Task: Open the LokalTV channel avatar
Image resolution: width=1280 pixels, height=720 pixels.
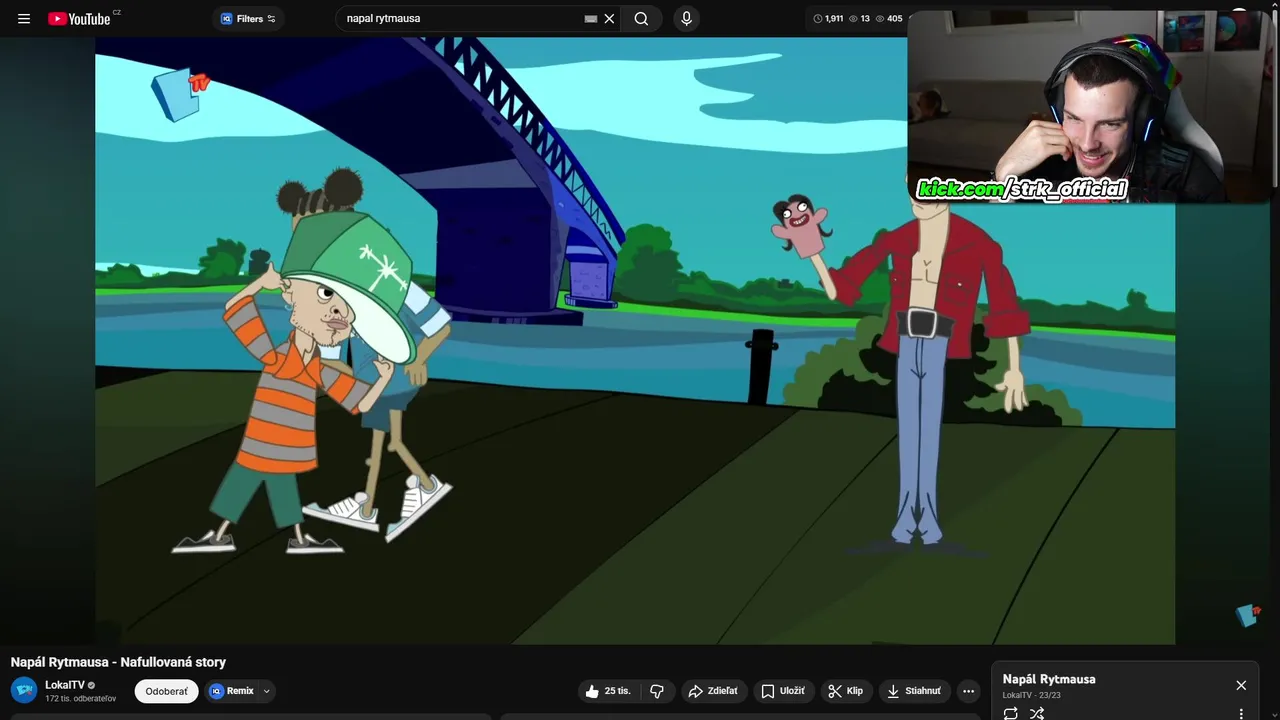Action: [x=24, y=690]
